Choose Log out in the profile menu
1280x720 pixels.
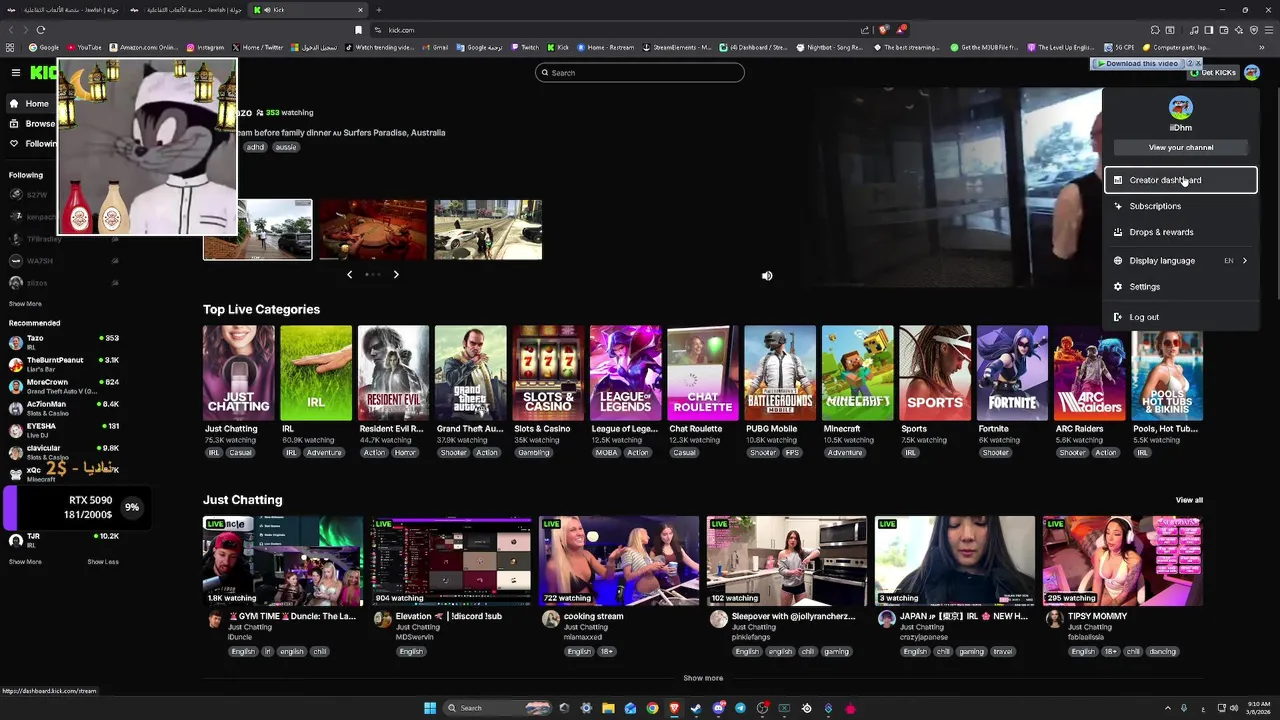[x=1180, y=317]
